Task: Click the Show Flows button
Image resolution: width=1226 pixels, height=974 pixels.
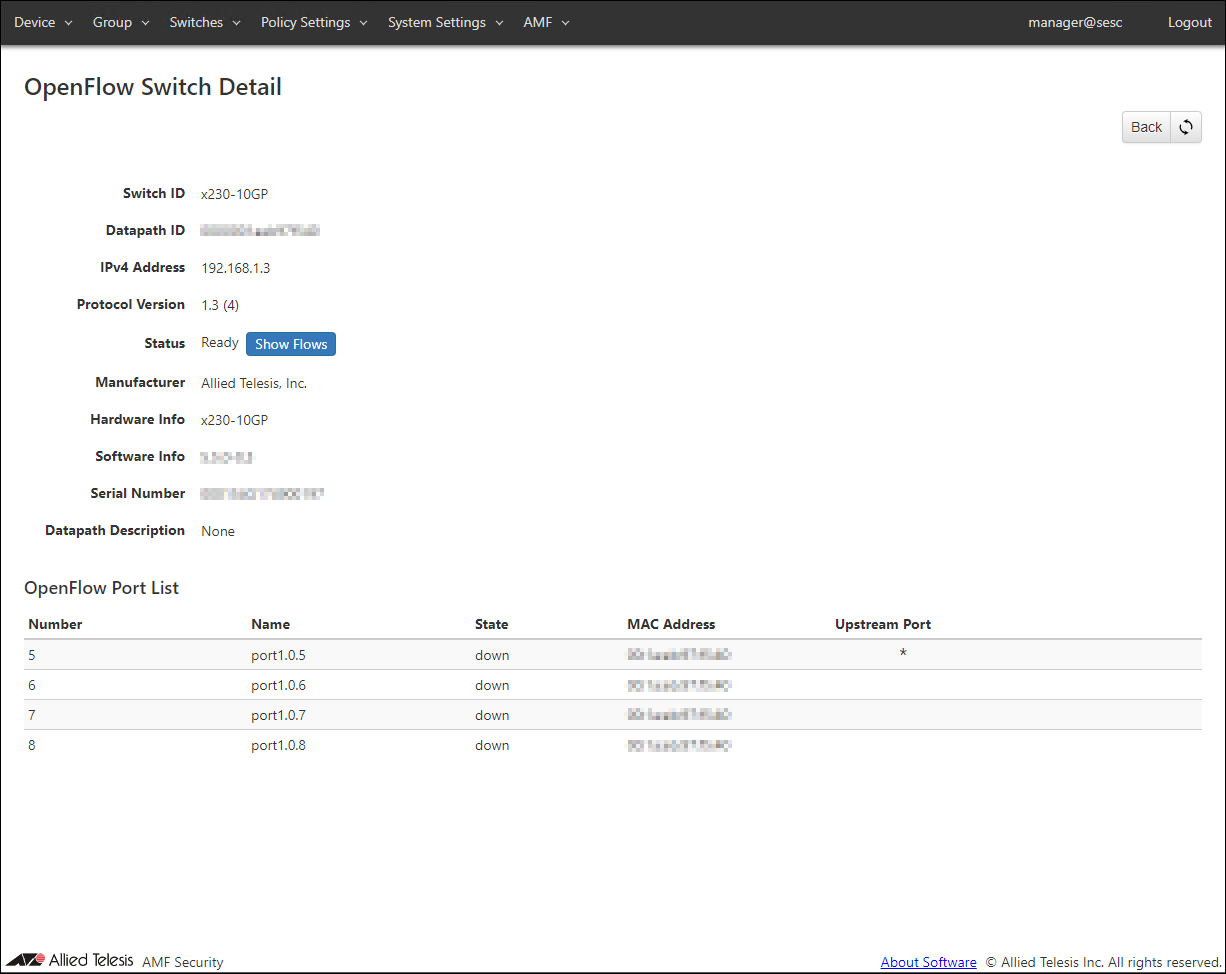Action: click(291, 344)
